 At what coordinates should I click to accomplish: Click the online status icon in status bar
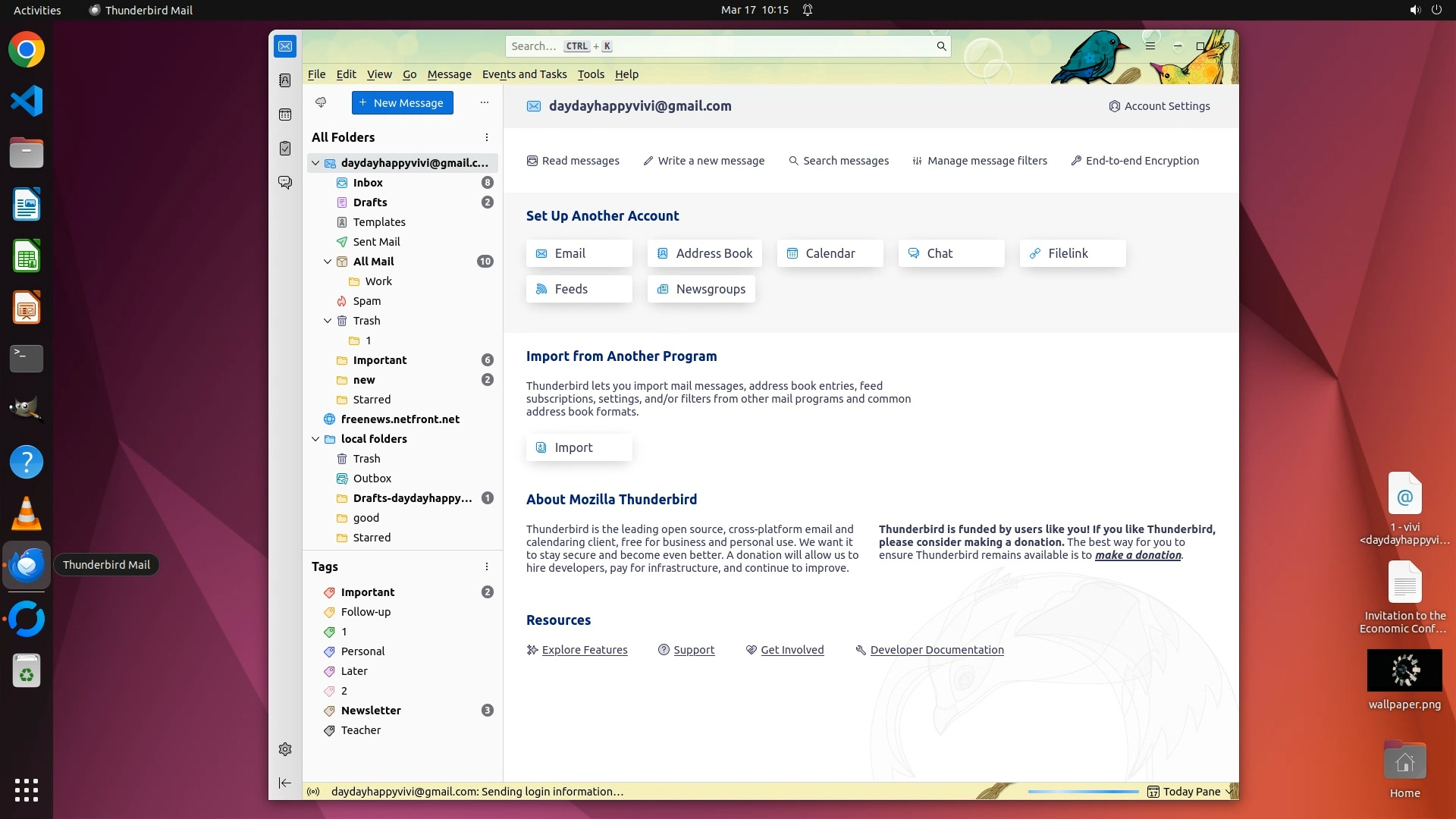pos(313,792)
